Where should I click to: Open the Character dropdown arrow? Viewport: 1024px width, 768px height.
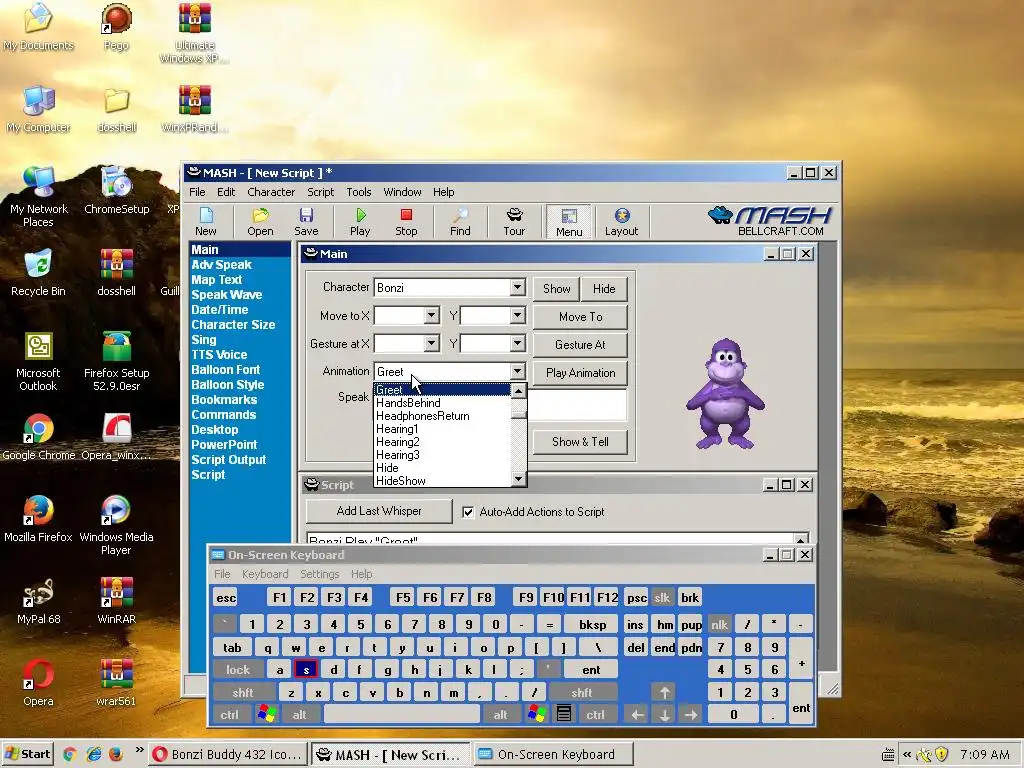coord(517,287)
